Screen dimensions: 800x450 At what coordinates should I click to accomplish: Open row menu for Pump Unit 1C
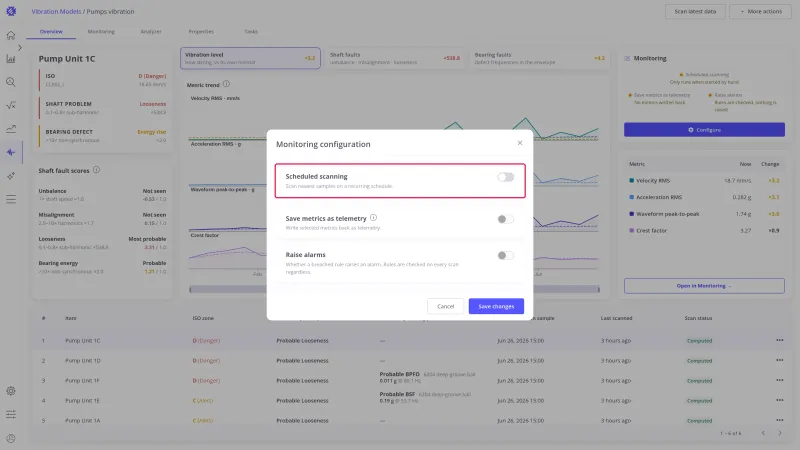click(780, 340)
